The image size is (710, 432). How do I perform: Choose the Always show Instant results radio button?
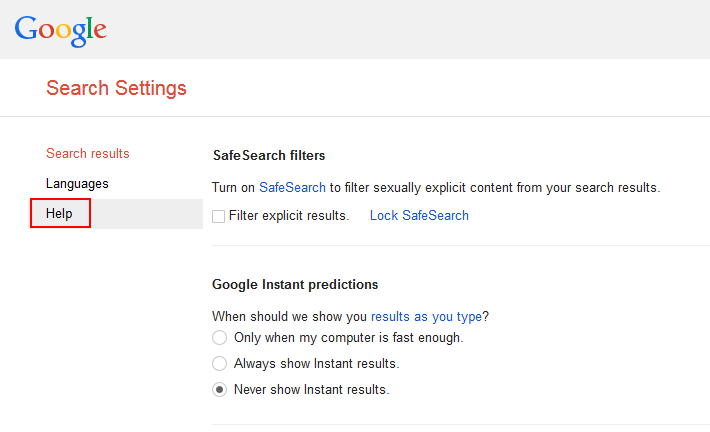click(x=220, y=364)
